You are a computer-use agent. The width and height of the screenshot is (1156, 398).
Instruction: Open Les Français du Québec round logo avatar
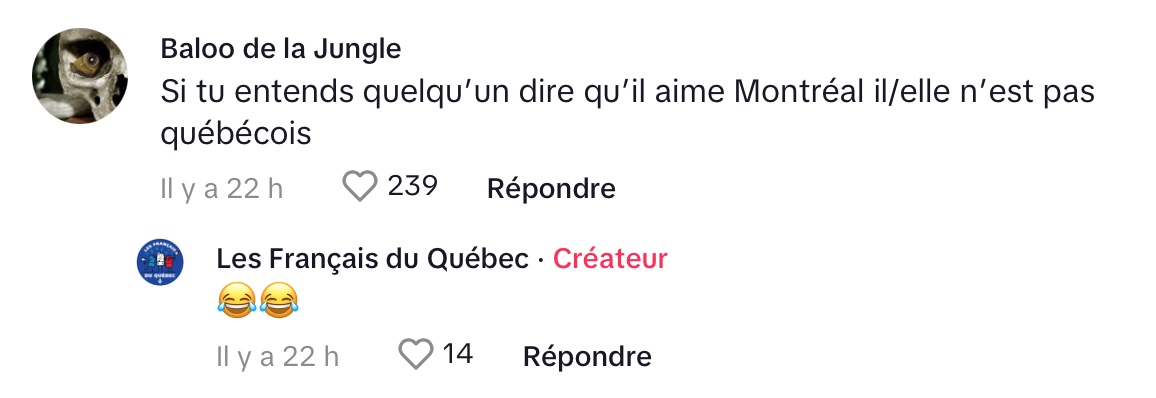click(161, 263)
